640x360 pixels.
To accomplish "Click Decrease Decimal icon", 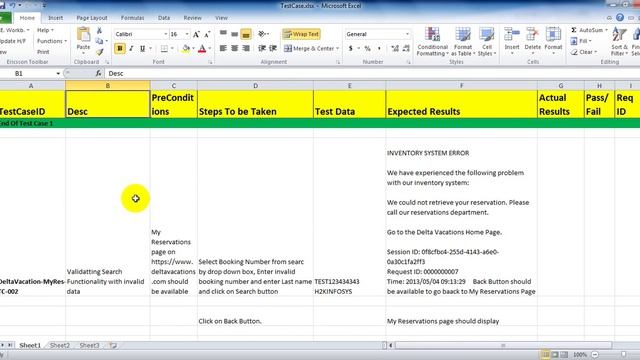I will 406,49.
